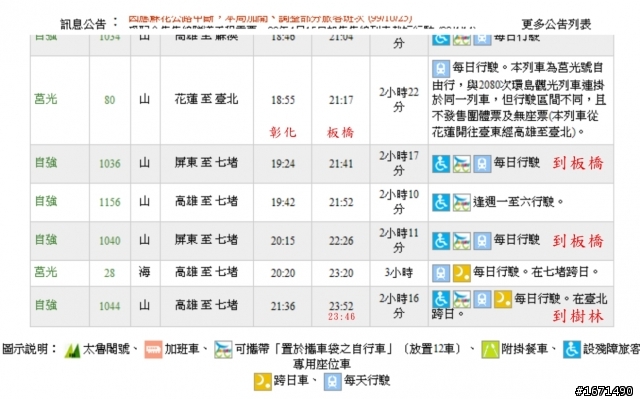This screenshot has height=399, width=640.
Task: Open train number 80 link
Action: (x=109, y=100)
